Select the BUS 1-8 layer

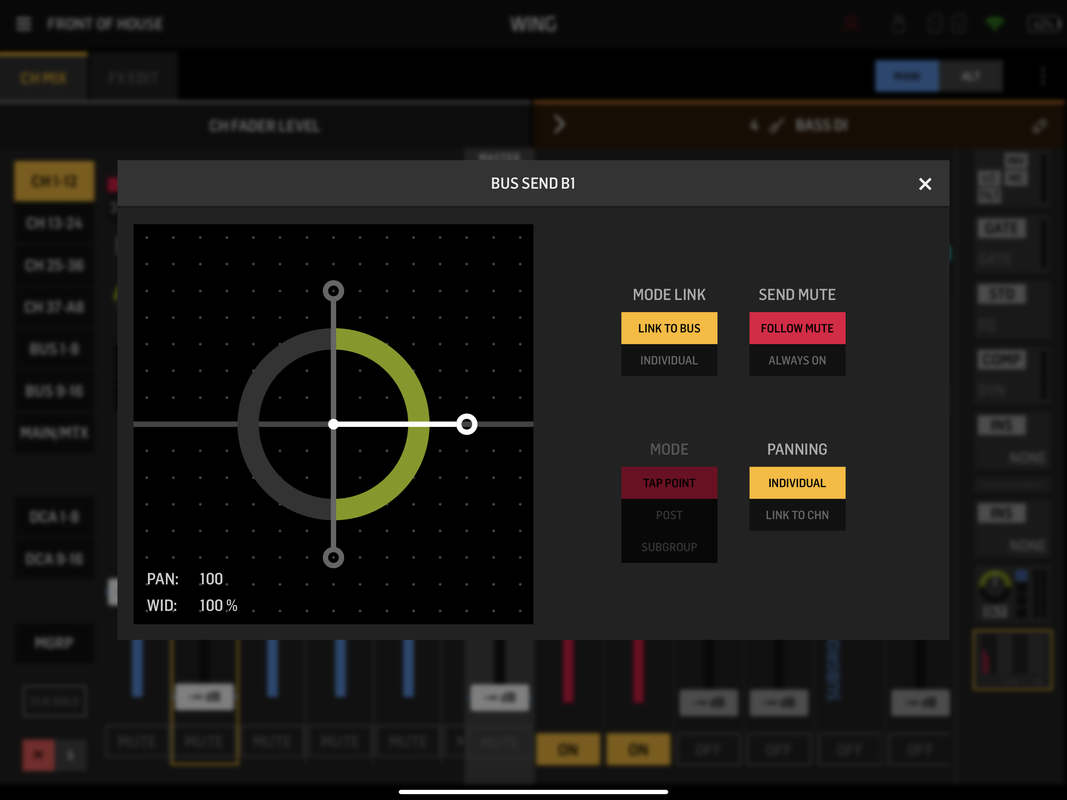[54, 349]
